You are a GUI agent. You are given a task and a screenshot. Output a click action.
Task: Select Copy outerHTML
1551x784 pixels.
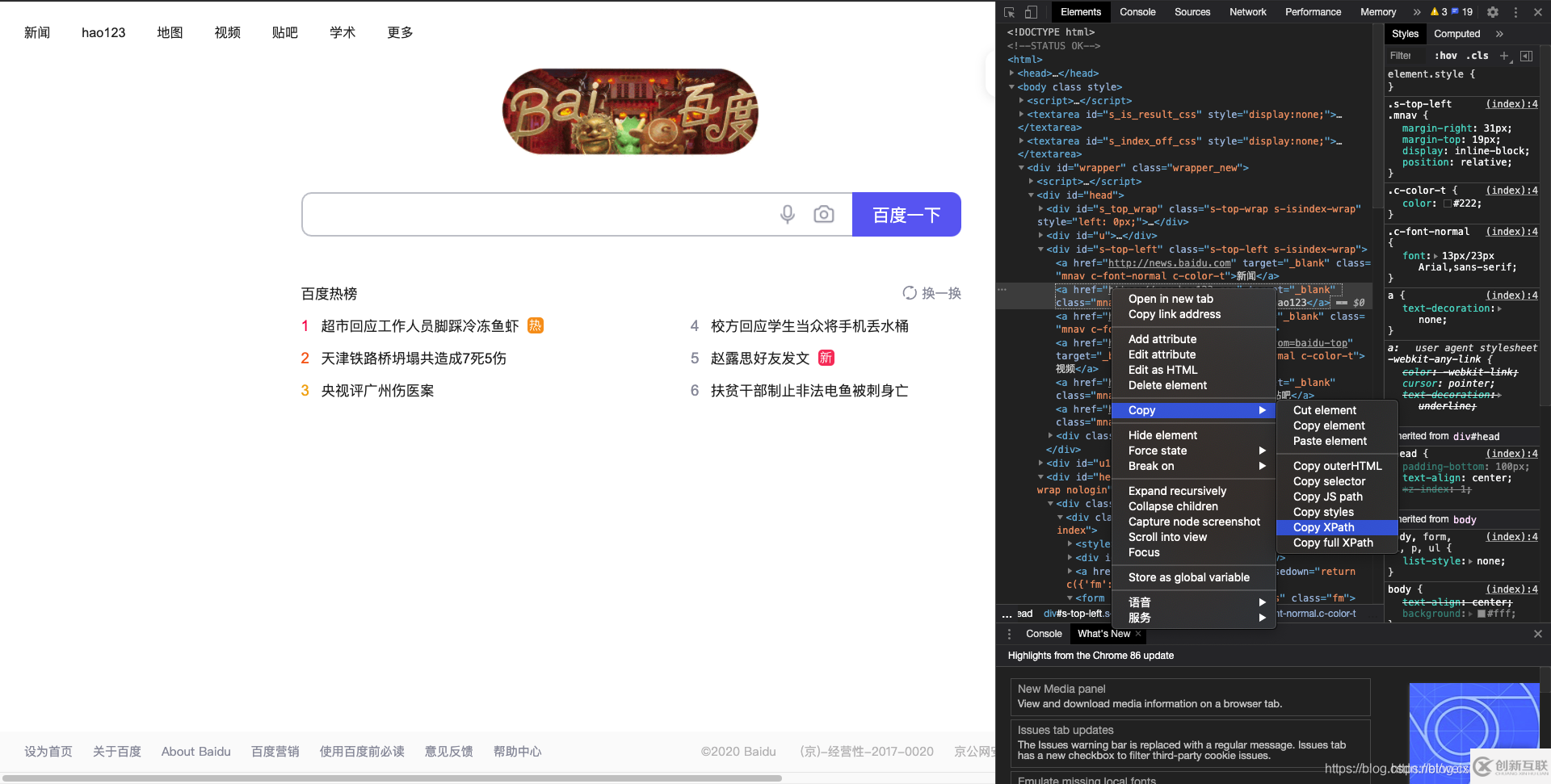(x=1337, y=466)
